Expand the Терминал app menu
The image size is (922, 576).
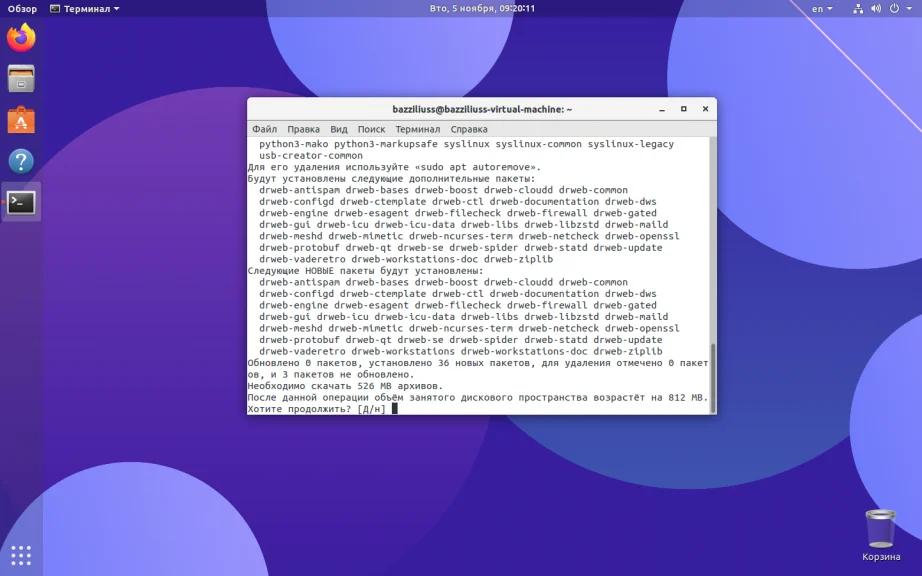point(85,9)
